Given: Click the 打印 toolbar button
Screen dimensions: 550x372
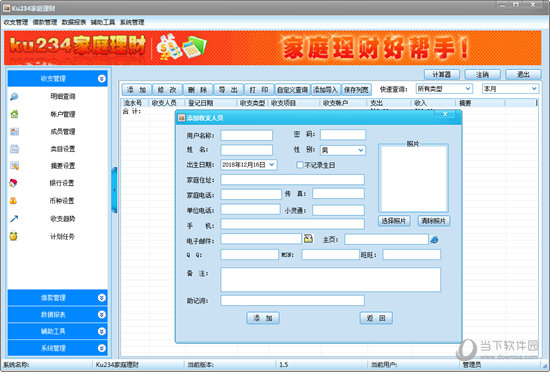Looking at the screenshot, I should tap(259, 90).
